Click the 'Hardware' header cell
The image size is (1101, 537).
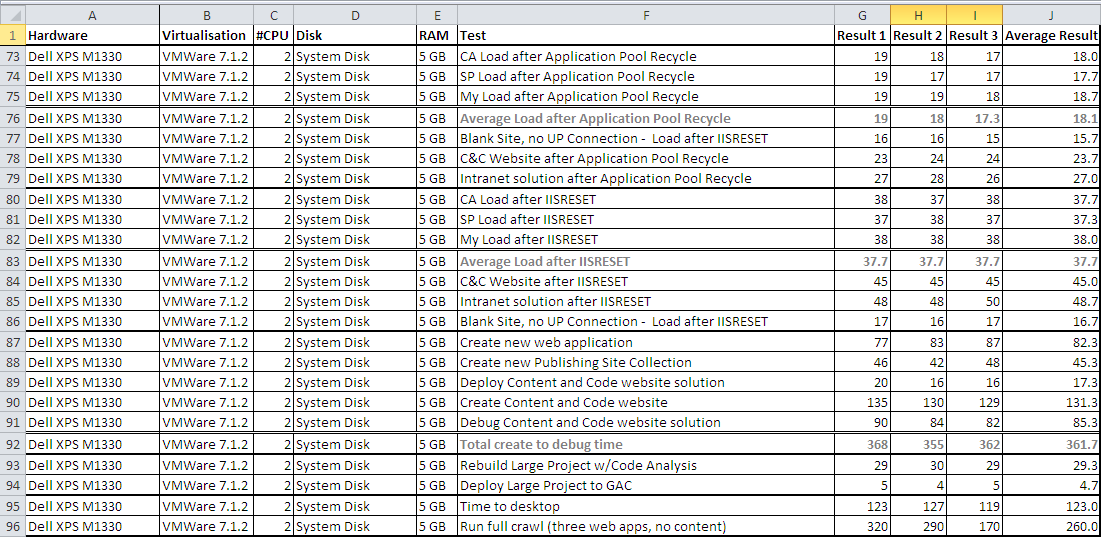coord(92,35)
